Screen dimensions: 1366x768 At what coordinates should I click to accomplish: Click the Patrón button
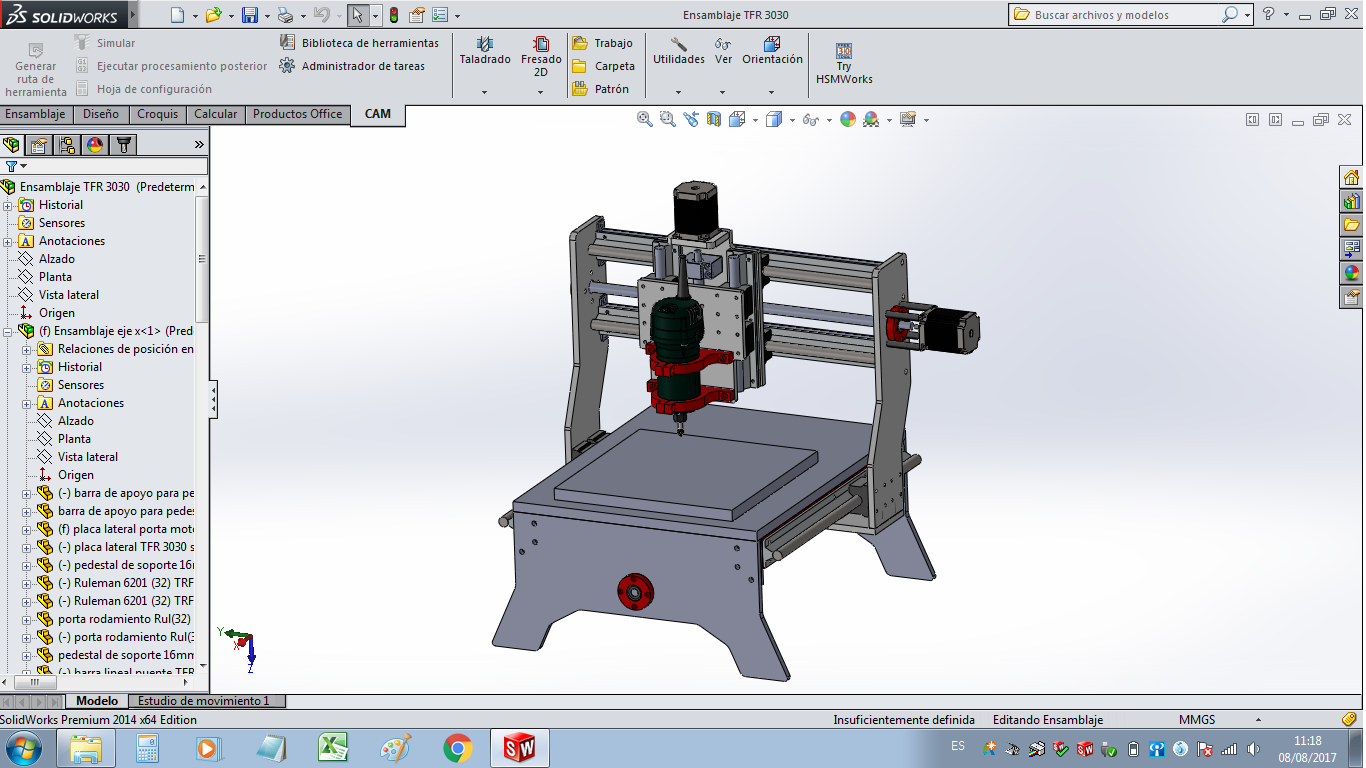601,89
